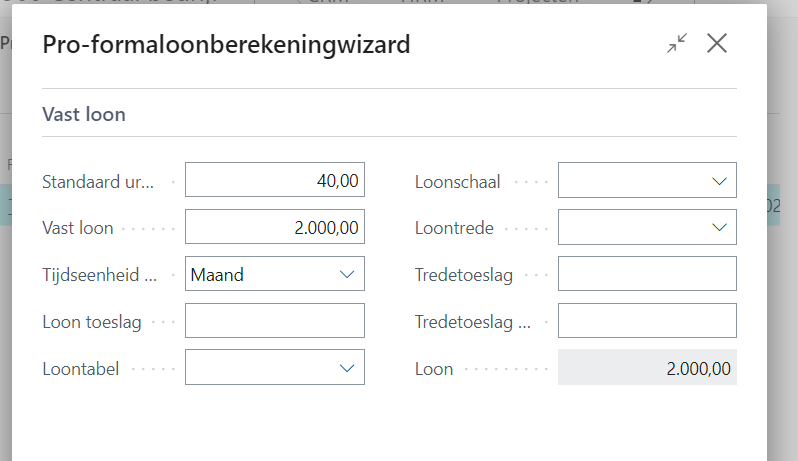The width and height of the screenshot is (798, 461).
Task: Click into the empty Loon toeslag field
Action: pos(275,321)
